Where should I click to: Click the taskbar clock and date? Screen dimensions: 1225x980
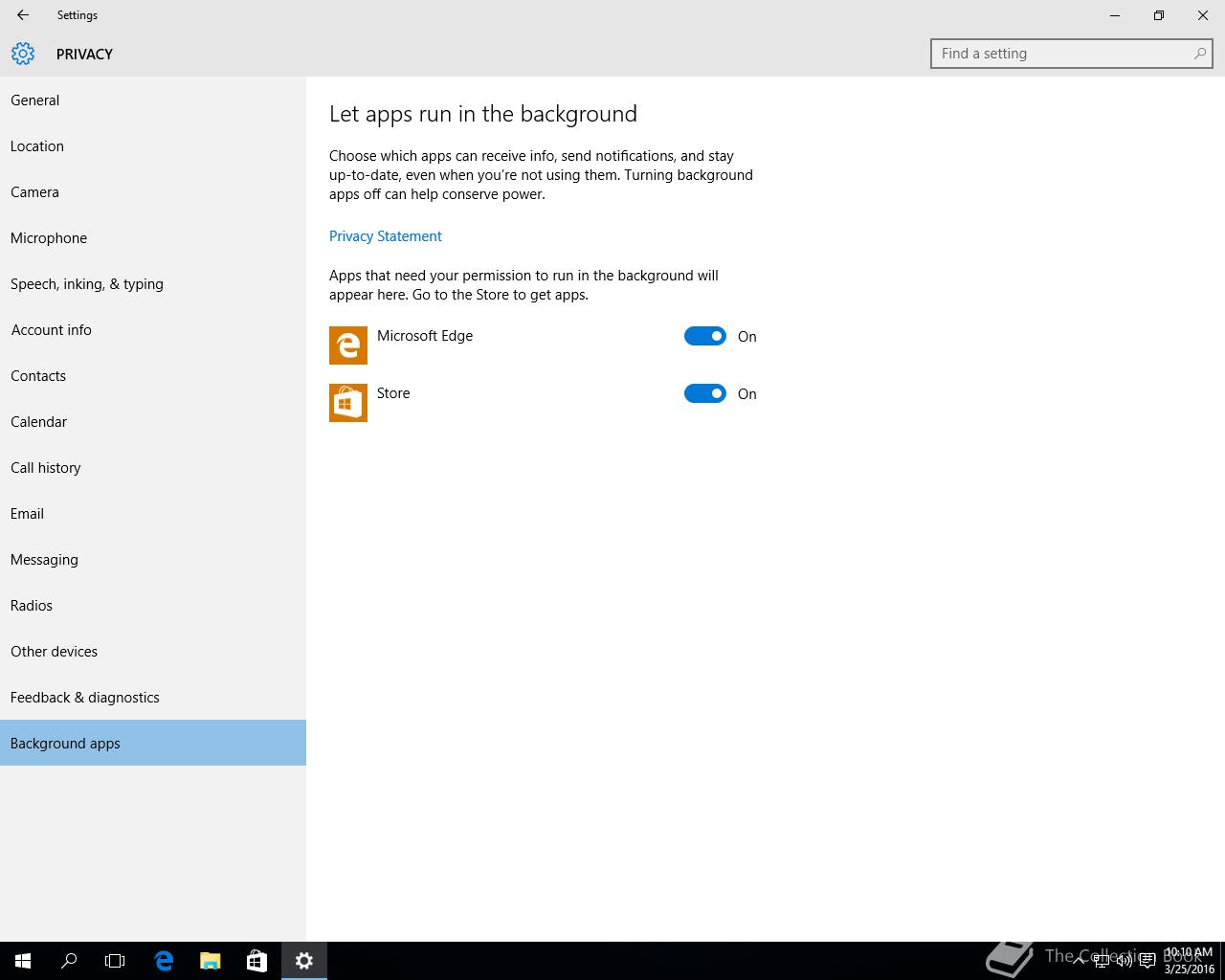pos(1190,961)
